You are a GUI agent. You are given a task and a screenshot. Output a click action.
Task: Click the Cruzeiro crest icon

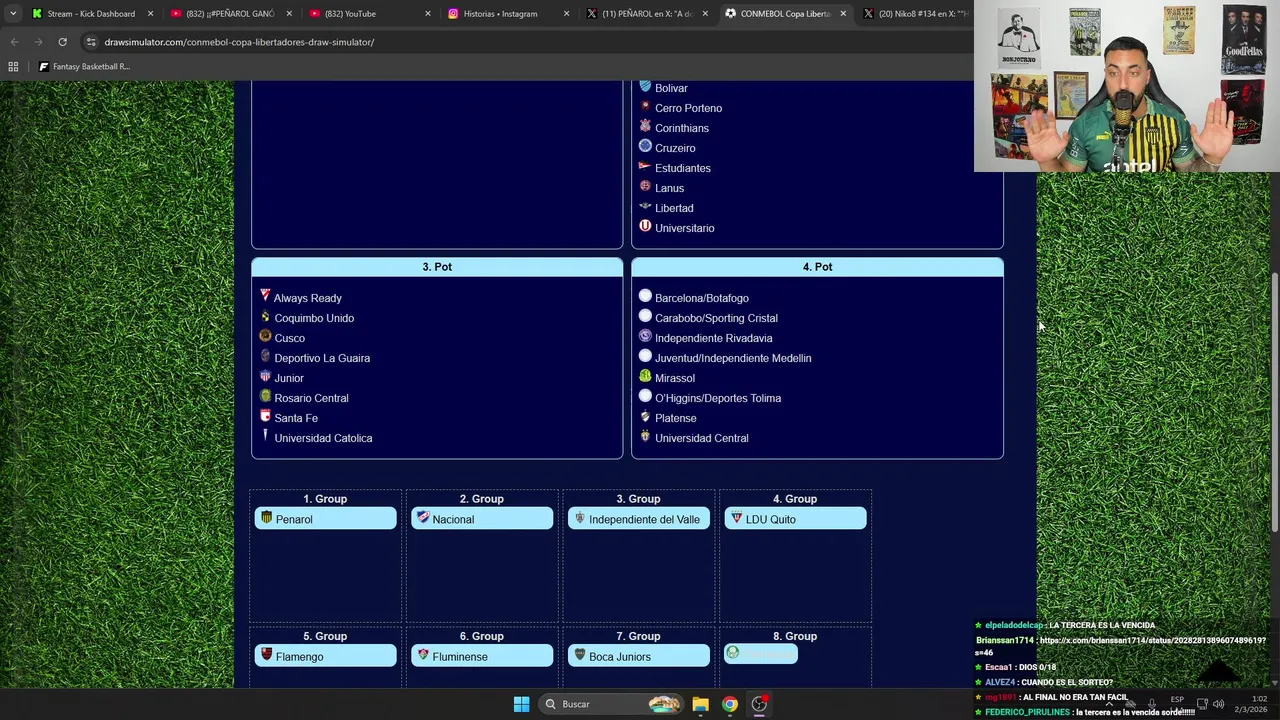coord(645,146)
